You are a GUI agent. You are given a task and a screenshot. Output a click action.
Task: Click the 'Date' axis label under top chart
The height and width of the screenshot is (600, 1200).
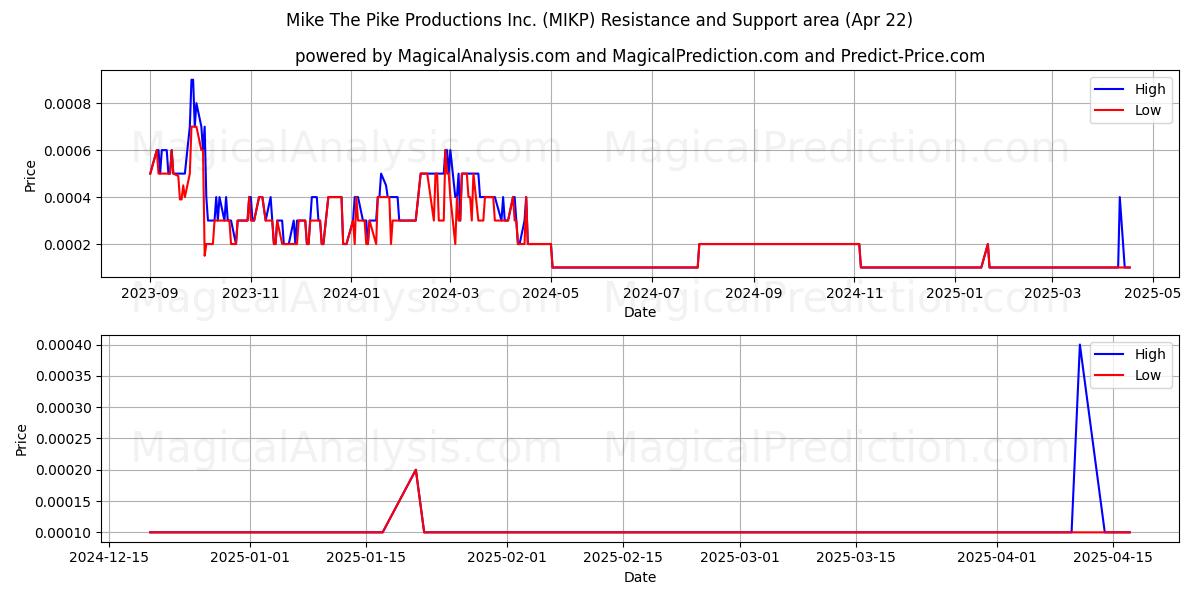click(639, 312)
